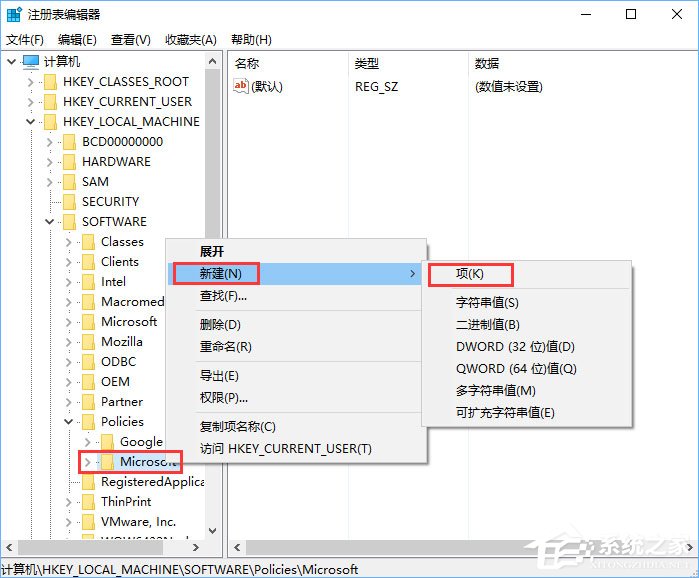The image size is (699, 578).
Task: Expand the Microsoft key under Policies
Action: click(87, 462)
